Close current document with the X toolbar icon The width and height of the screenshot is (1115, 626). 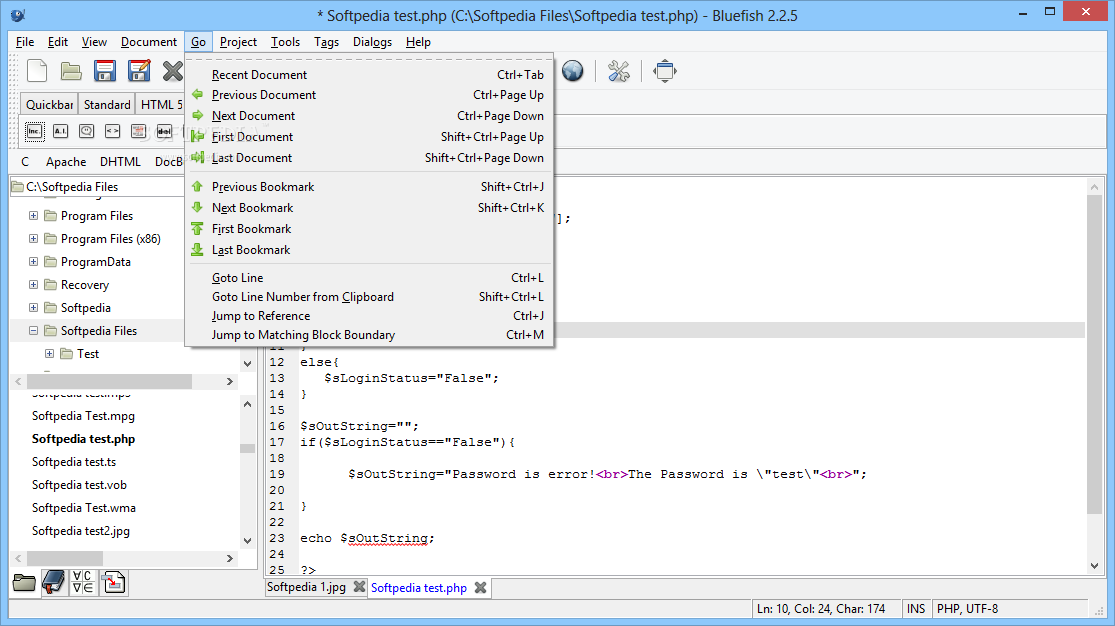pyautogui.click(x=172, y=71)
